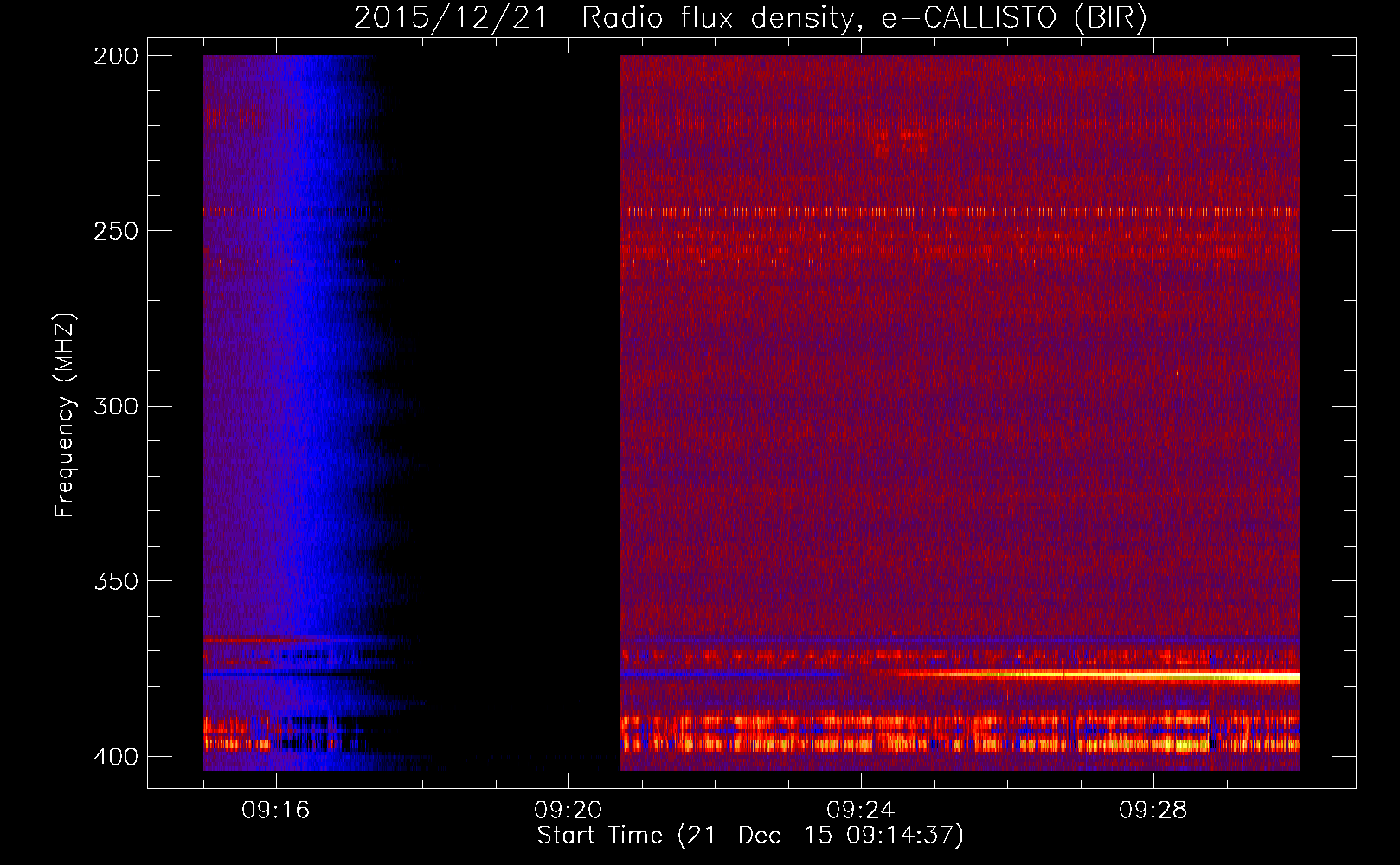Click the 09:28 time tick label

pyautogui.click(x=1153, y=811)
